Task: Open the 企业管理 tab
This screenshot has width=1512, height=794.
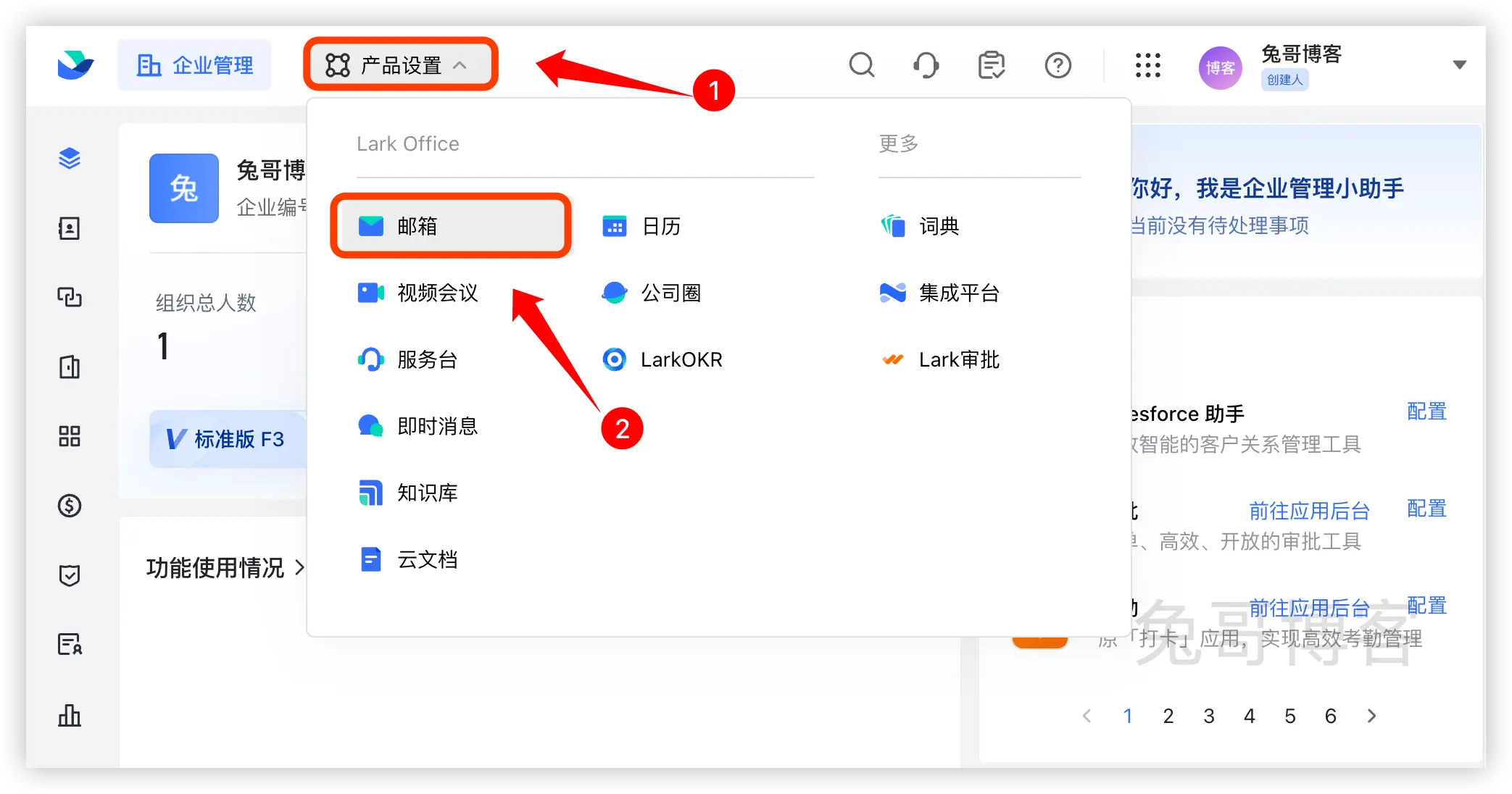Action: click(194, 65)
